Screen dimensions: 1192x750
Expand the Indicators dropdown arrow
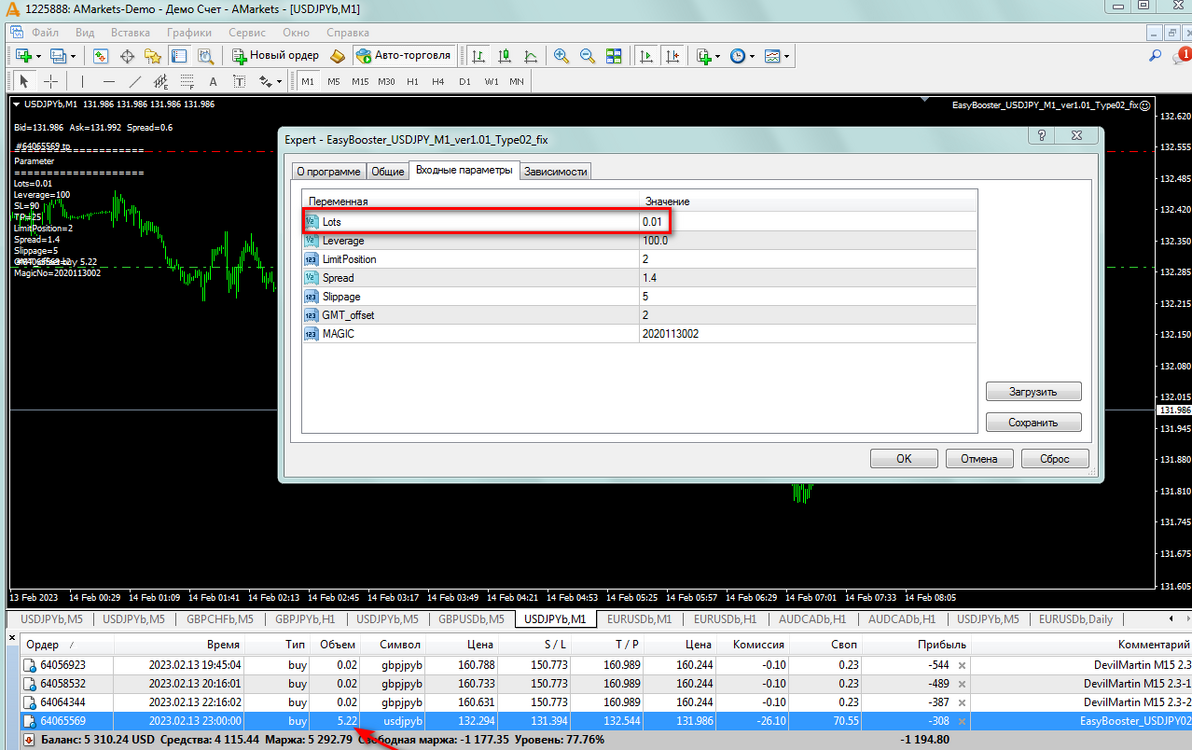(x=718, y=56)
